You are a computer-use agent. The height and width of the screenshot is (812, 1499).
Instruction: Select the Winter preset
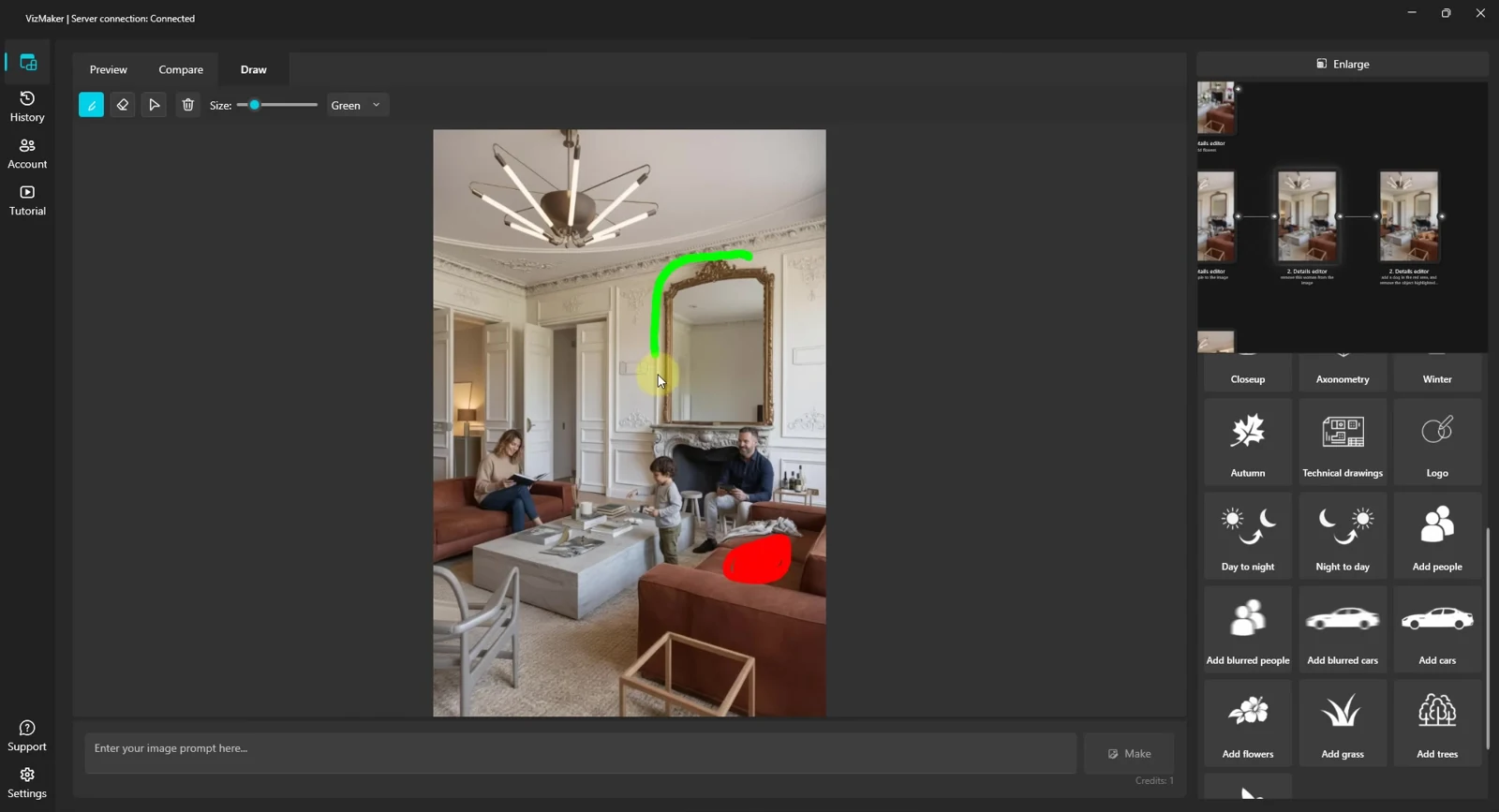coord(1437,373)
